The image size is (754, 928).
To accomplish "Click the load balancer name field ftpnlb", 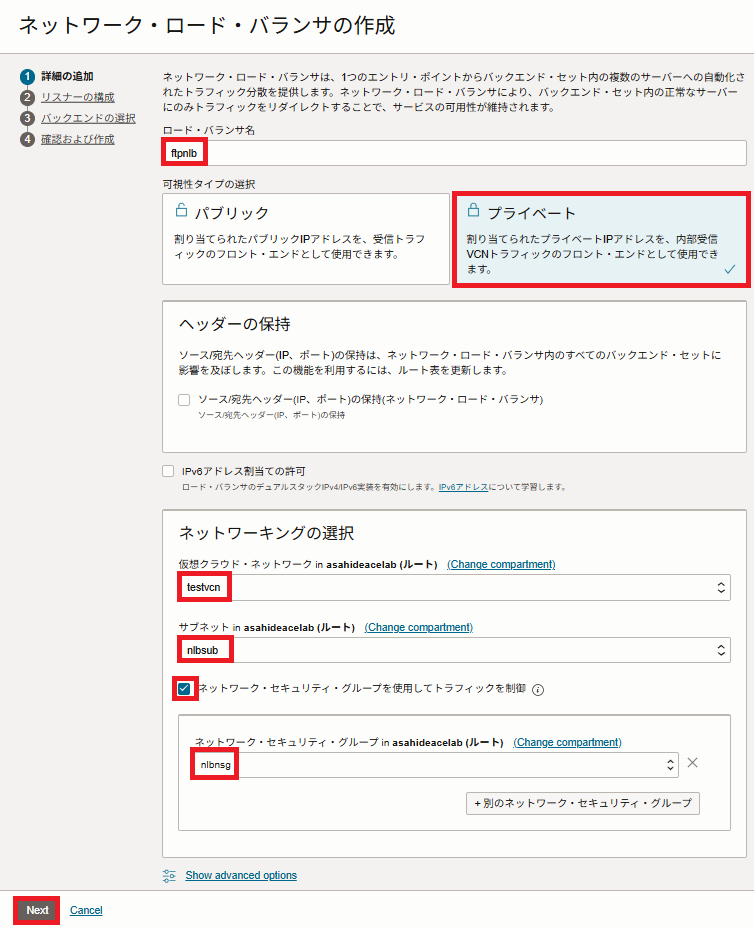I will point(455,153).
